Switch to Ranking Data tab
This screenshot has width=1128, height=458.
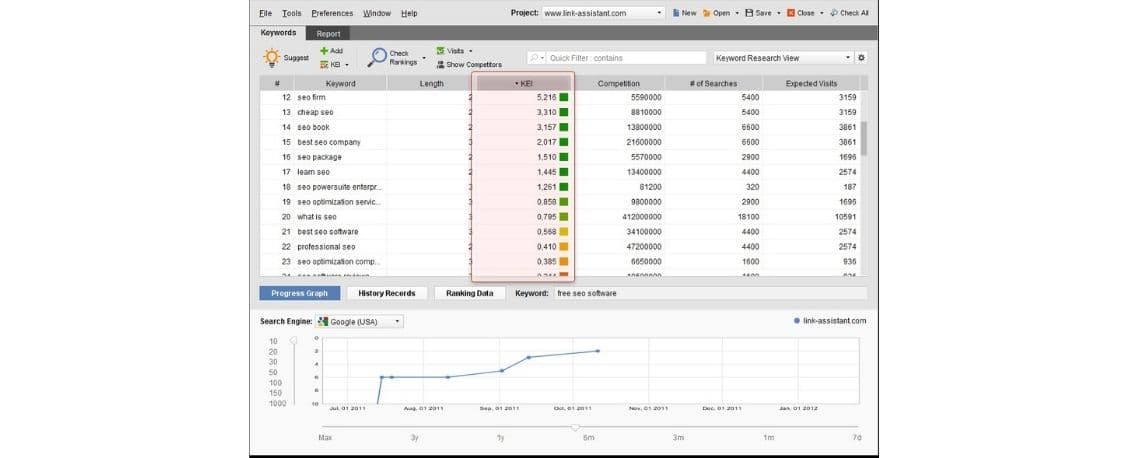click(x=469, y=293)
